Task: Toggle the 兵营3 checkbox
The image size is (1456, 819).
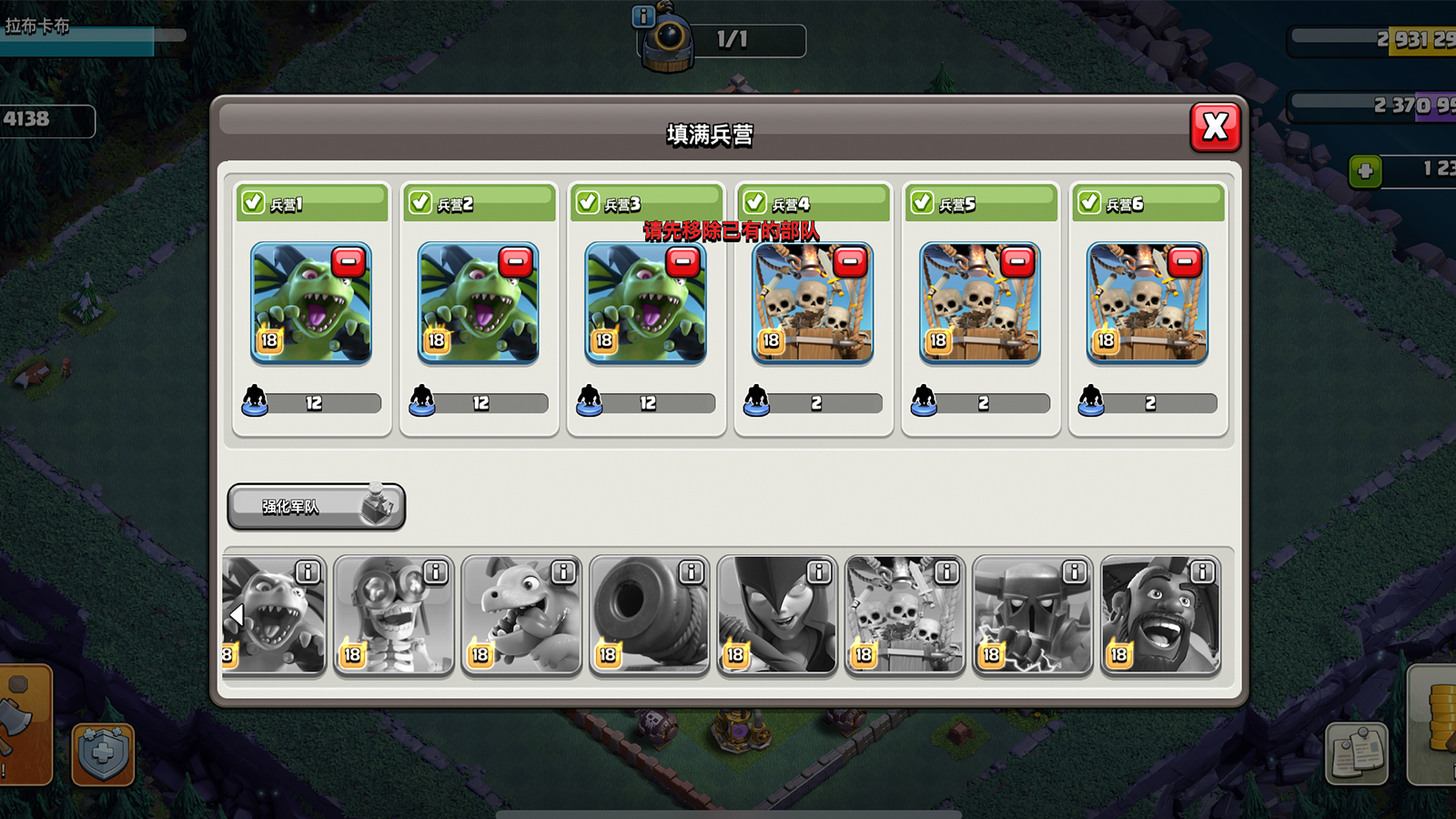Action: tap(588, 202)
